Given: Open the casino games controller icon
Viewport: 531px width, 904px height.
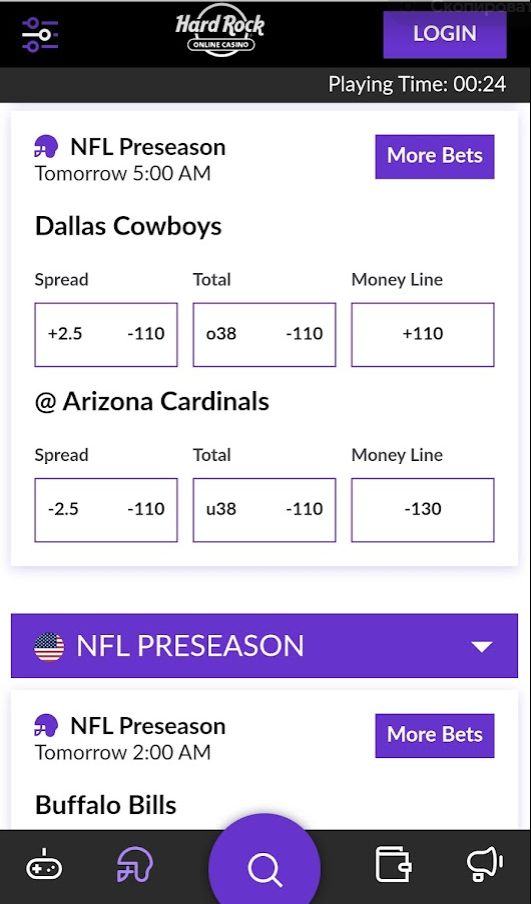Looking at the screenshot, I should (44, 865).
